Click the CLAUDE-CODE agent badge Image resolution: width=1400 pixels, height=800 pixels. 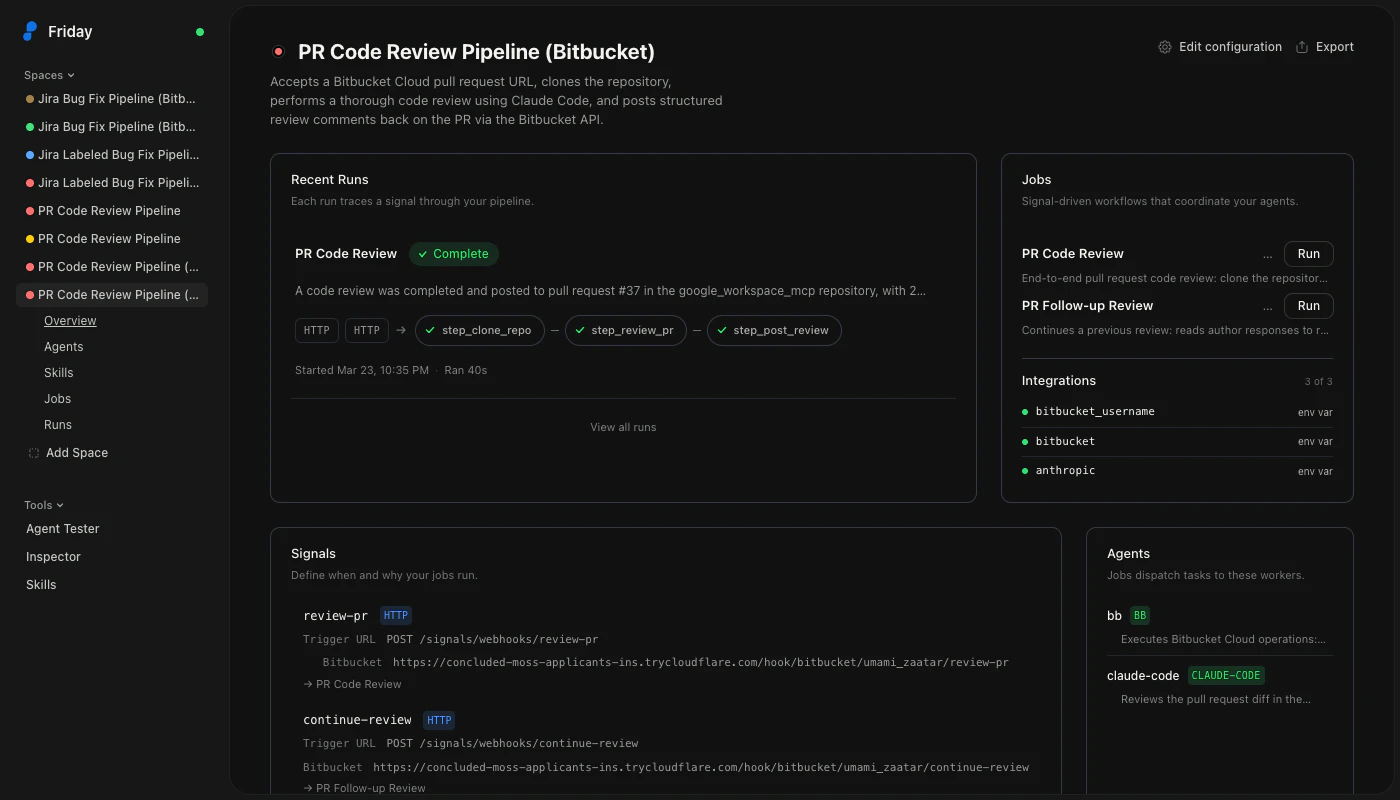click(x=1226, y=676)
